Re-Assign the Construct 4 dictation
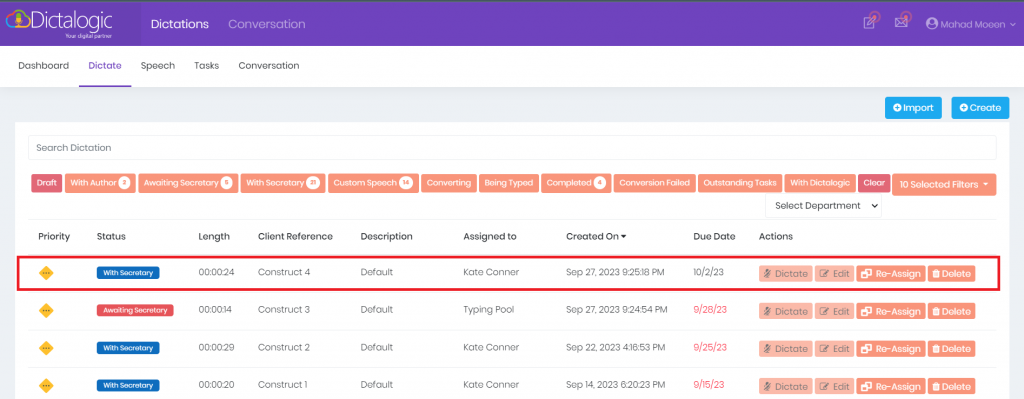 pos(891,274)
